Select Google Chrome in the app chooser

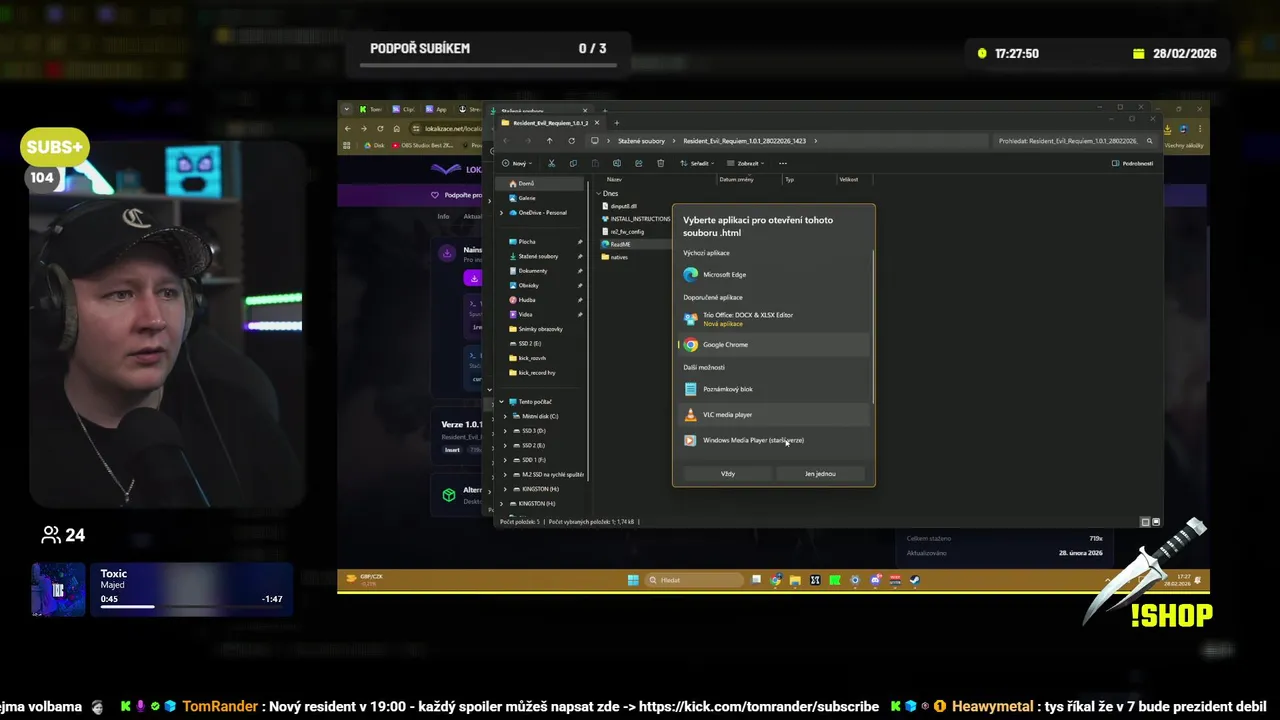click(x=772, y=344)
